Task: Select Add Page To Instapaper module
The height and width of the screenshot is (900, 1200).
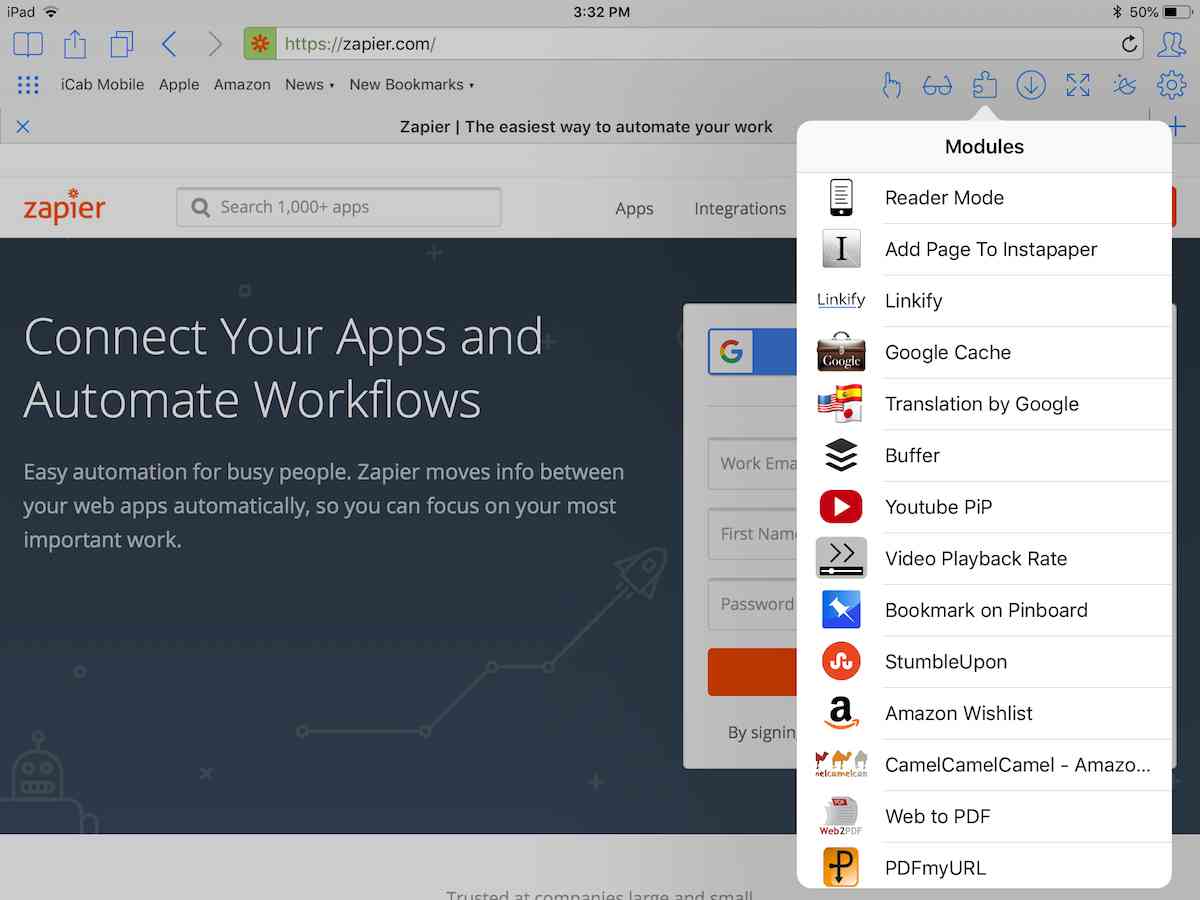Action: pos(984,249)
